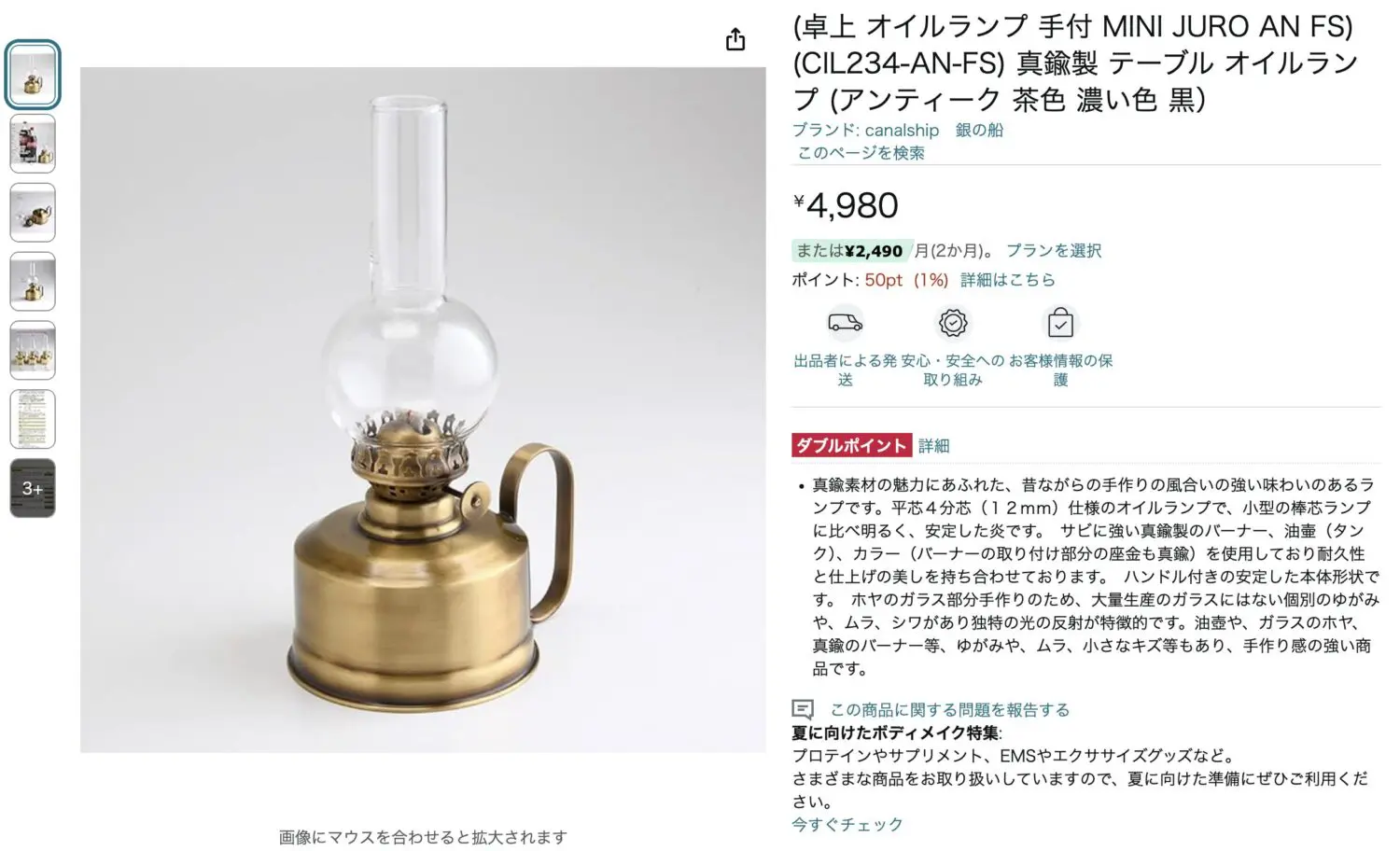Select the fifth thumbnail showing multiple lamps
1400x851 pixels.
[x=33, y=351]
